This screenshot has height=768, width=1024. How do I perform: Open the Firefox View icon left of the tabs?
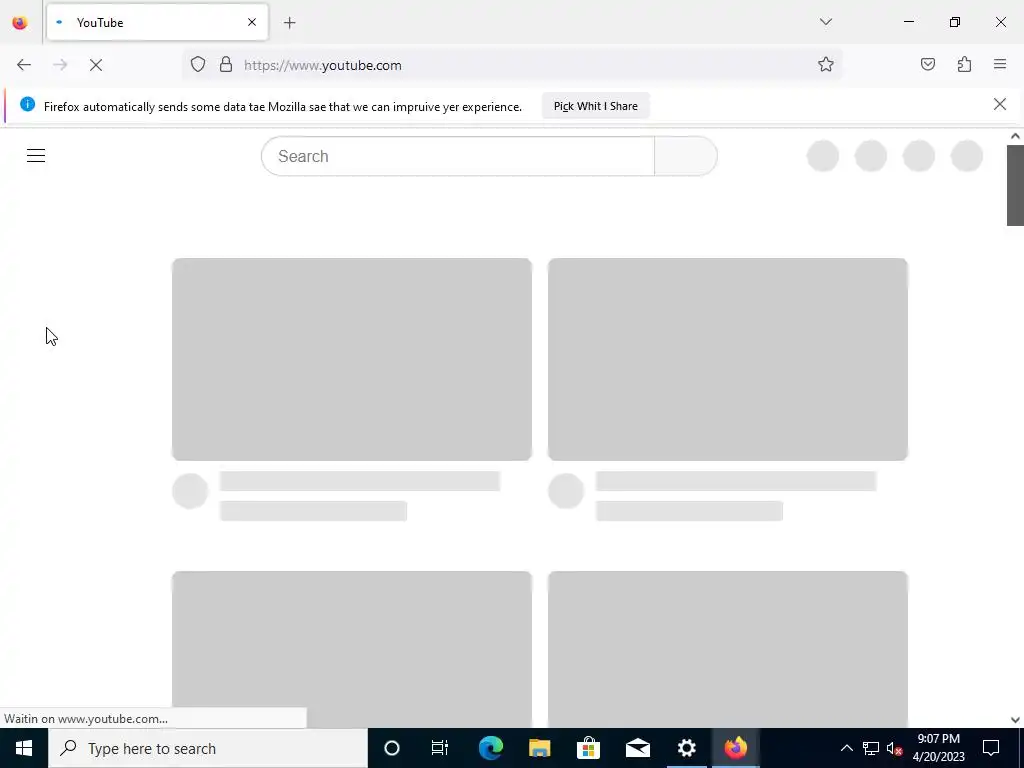tap(20, 23)
